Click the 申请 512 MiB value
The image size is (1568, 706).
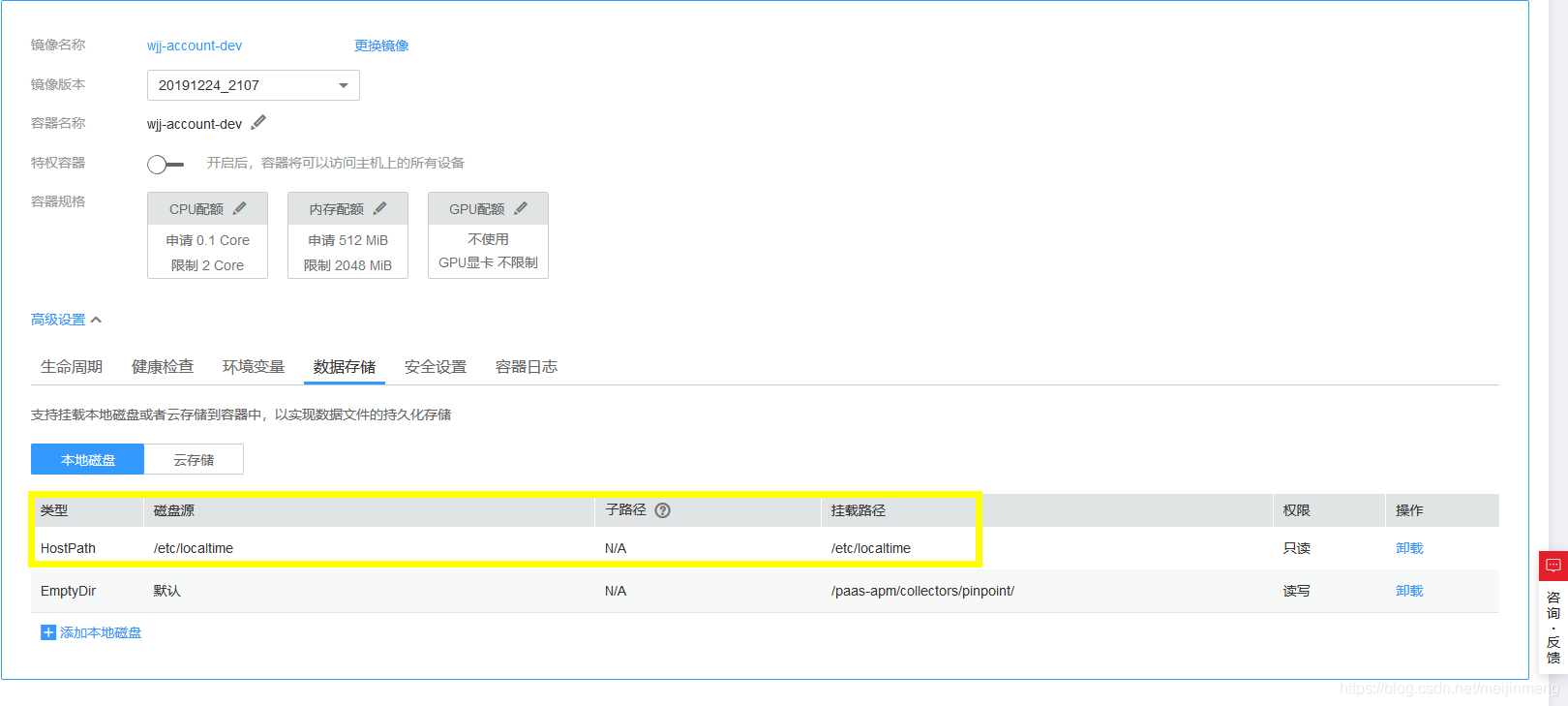(348, 240)
